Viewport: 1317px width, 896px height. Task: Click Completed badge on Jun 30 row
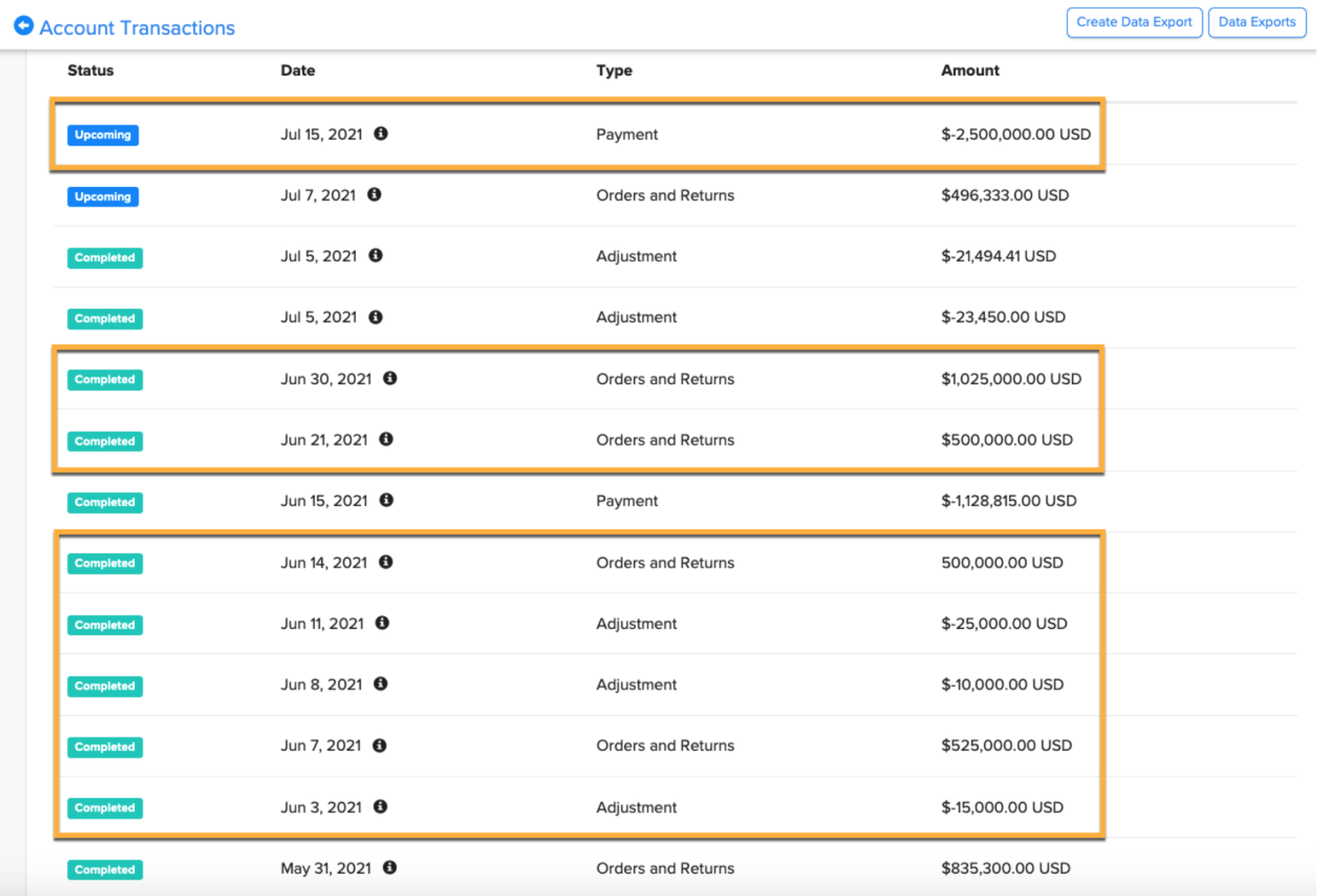pos(105,380)
